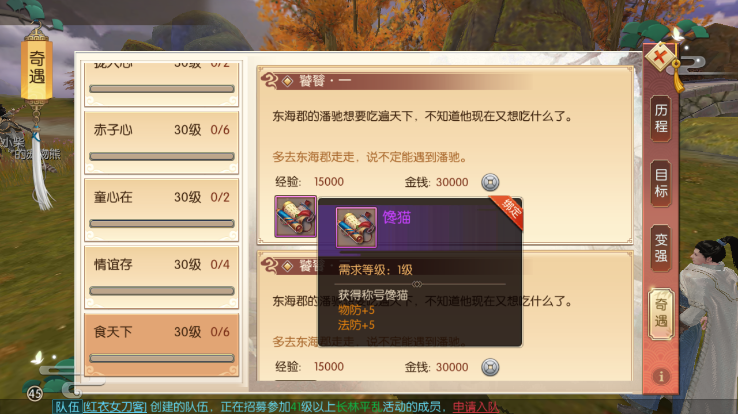This screenshot has width=738, height=414.
Task: Click the 奇遇 hanging lantern banner
Action: (x=37, y=67)
